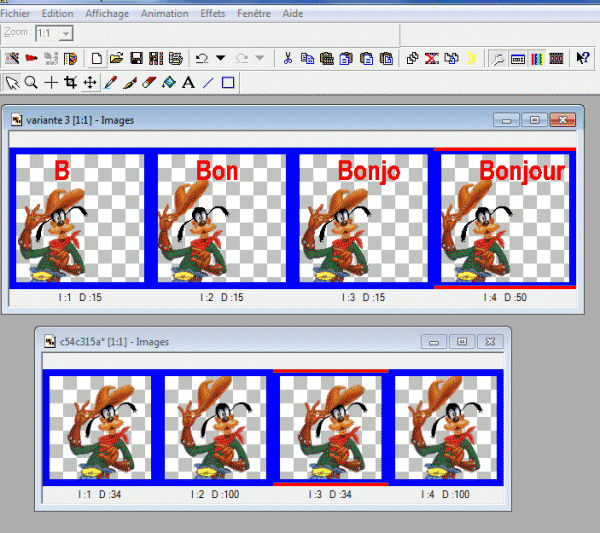Open context help arrow-question icon
This screenshot has height=533, width=600.
[583, 59]
